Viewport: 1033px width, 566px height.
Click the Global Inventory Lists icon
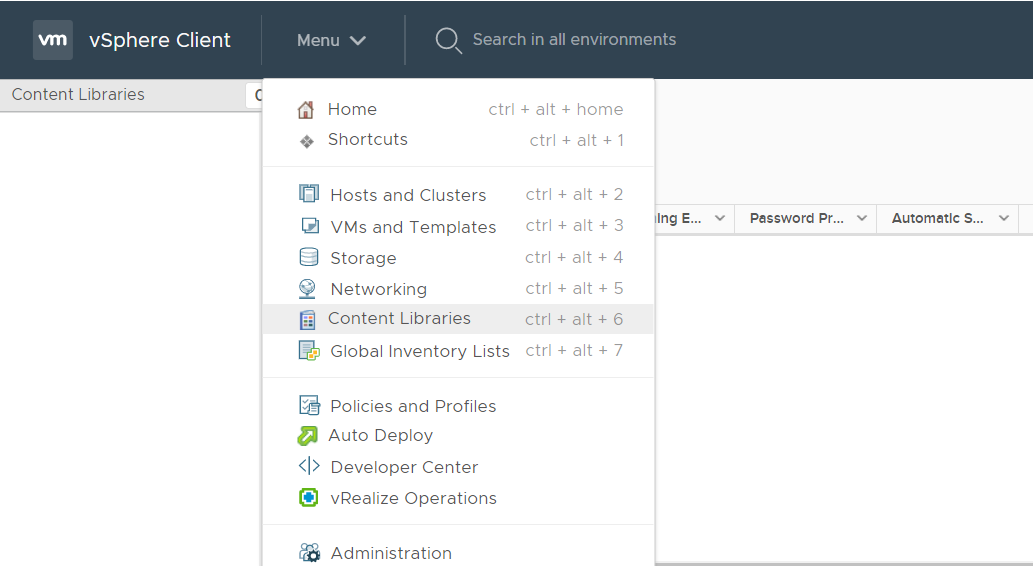[x=309, y=350]
